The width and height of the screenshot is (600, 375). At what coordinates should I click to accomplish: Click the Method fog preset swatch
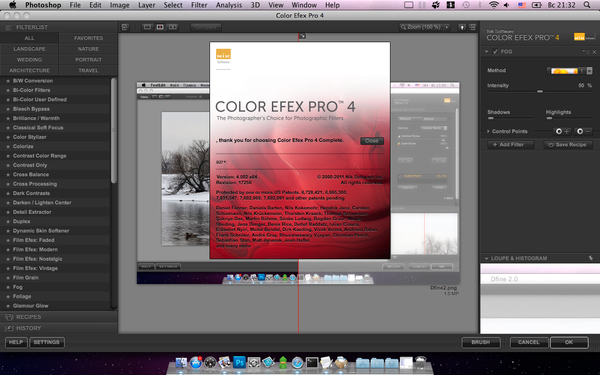click(564, 71)
